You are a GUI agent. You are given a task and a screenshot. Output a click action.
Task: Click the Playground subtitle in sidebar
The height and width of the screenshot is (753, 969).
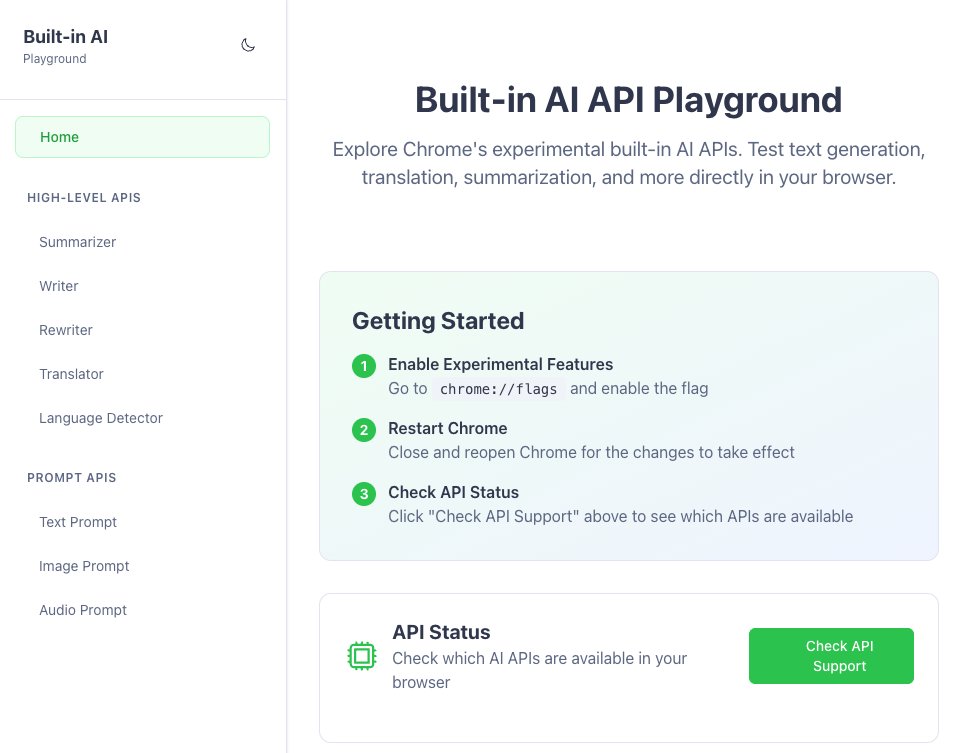click(54, 59)
